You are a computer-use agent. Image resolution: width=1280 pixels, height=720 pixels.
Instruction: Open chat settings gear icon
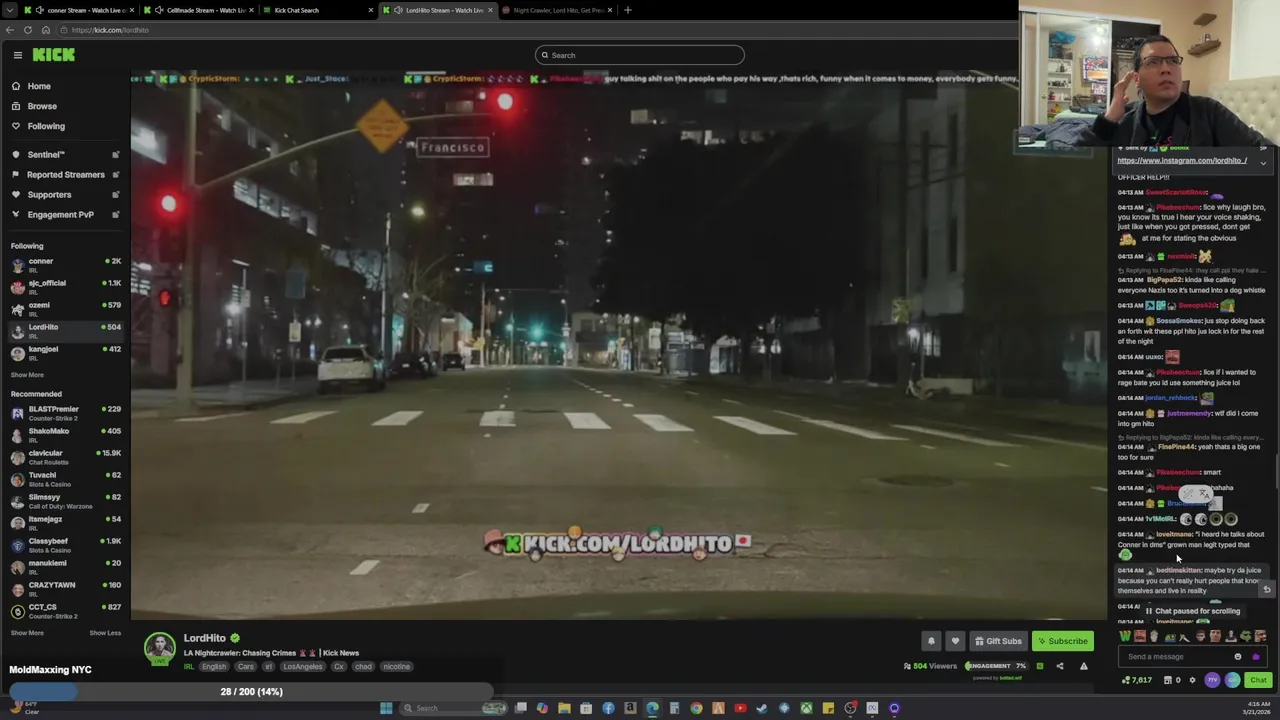click(1191, 680)
